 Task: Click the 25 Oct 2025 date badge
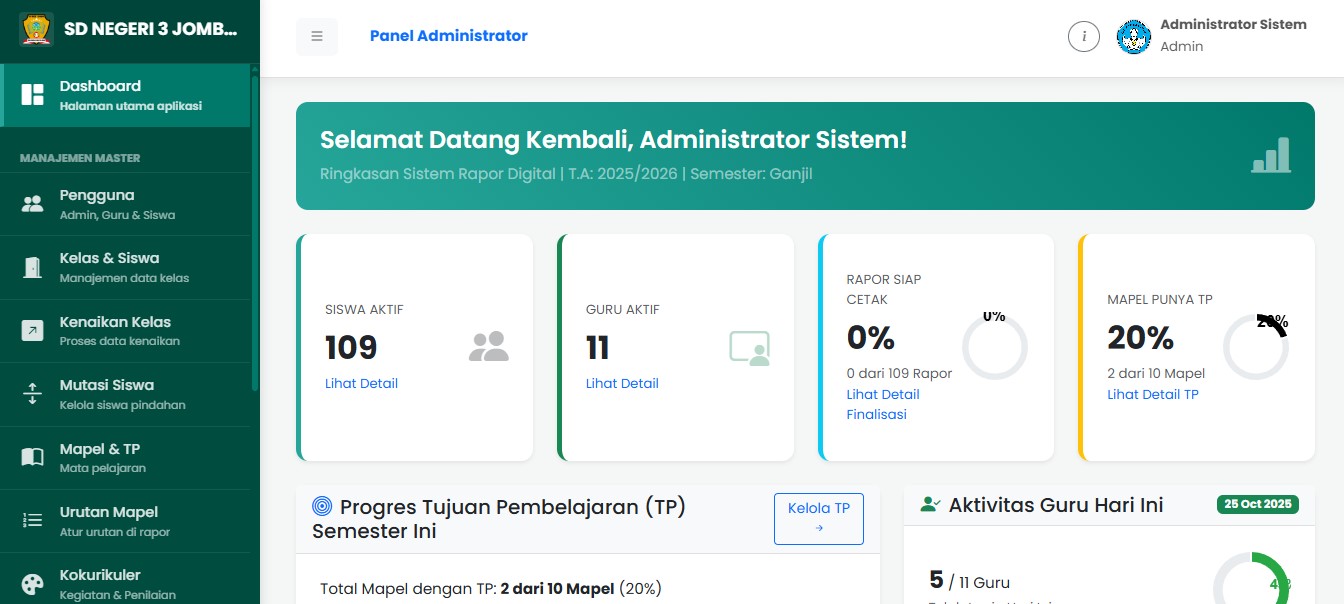coord(1257,505)
